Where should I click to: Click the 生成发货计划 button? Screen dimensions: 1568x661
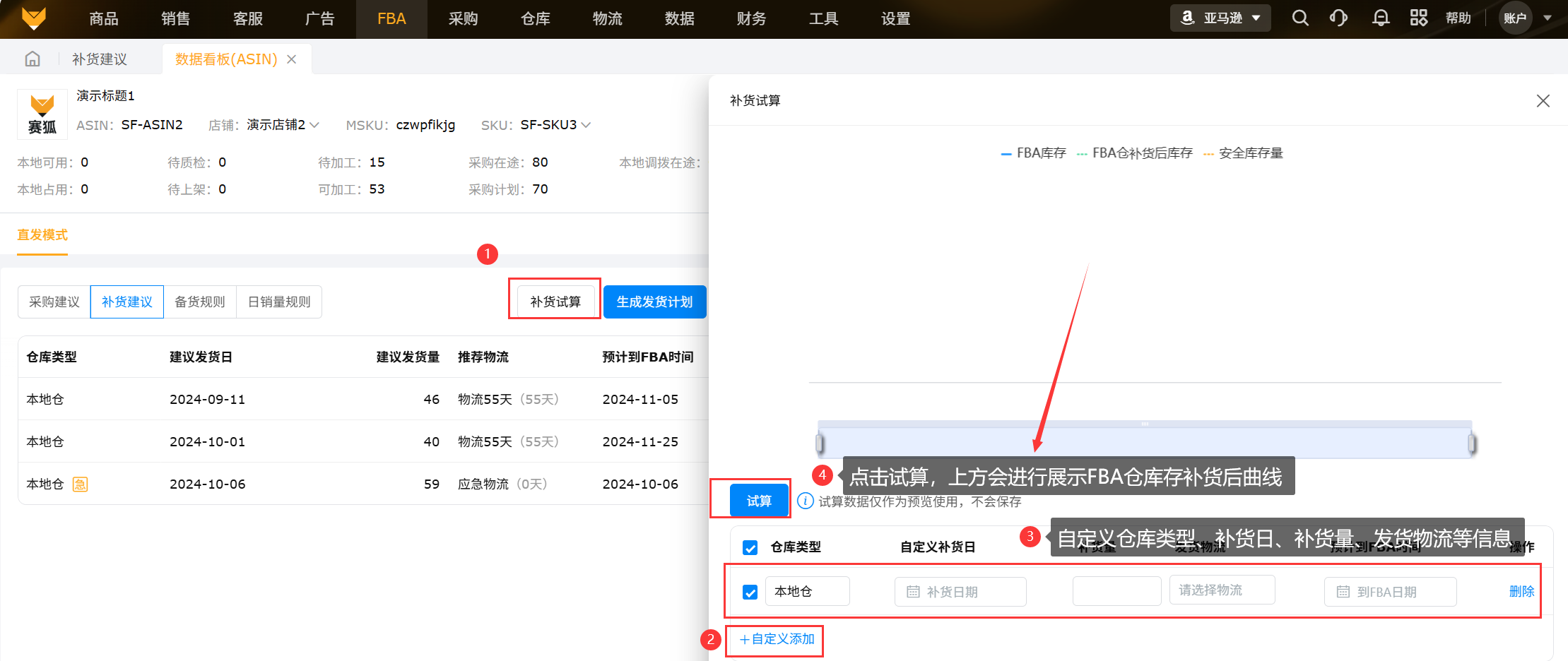654,302
